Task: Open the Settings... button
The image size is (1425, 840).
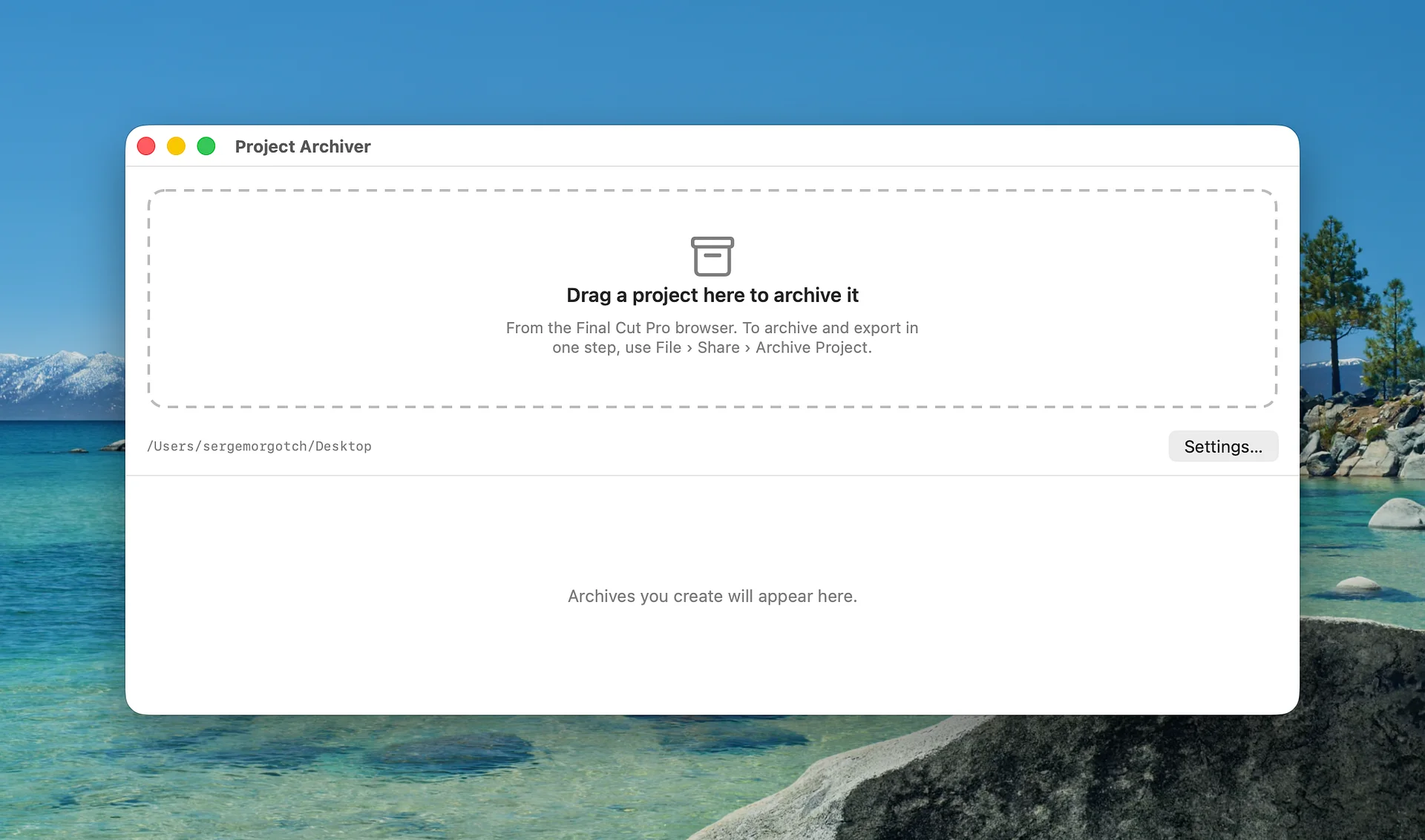Action: click(x=1223, y=446)
